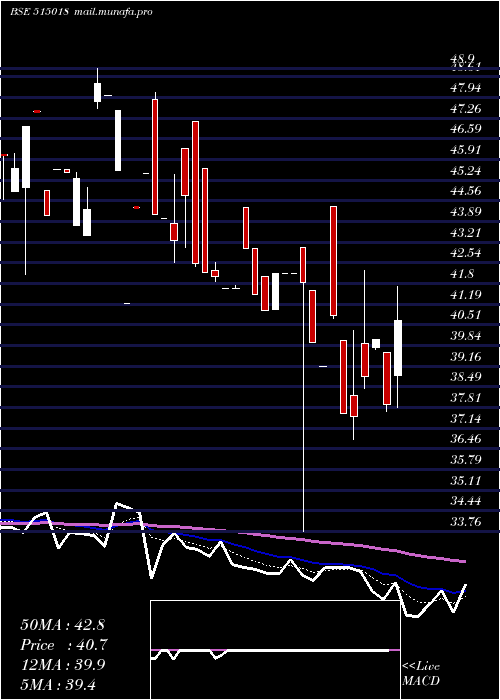This screenshot has height=700, width=500.
Task: Click the 43.21 price axis label
Action: coord(466,233)
